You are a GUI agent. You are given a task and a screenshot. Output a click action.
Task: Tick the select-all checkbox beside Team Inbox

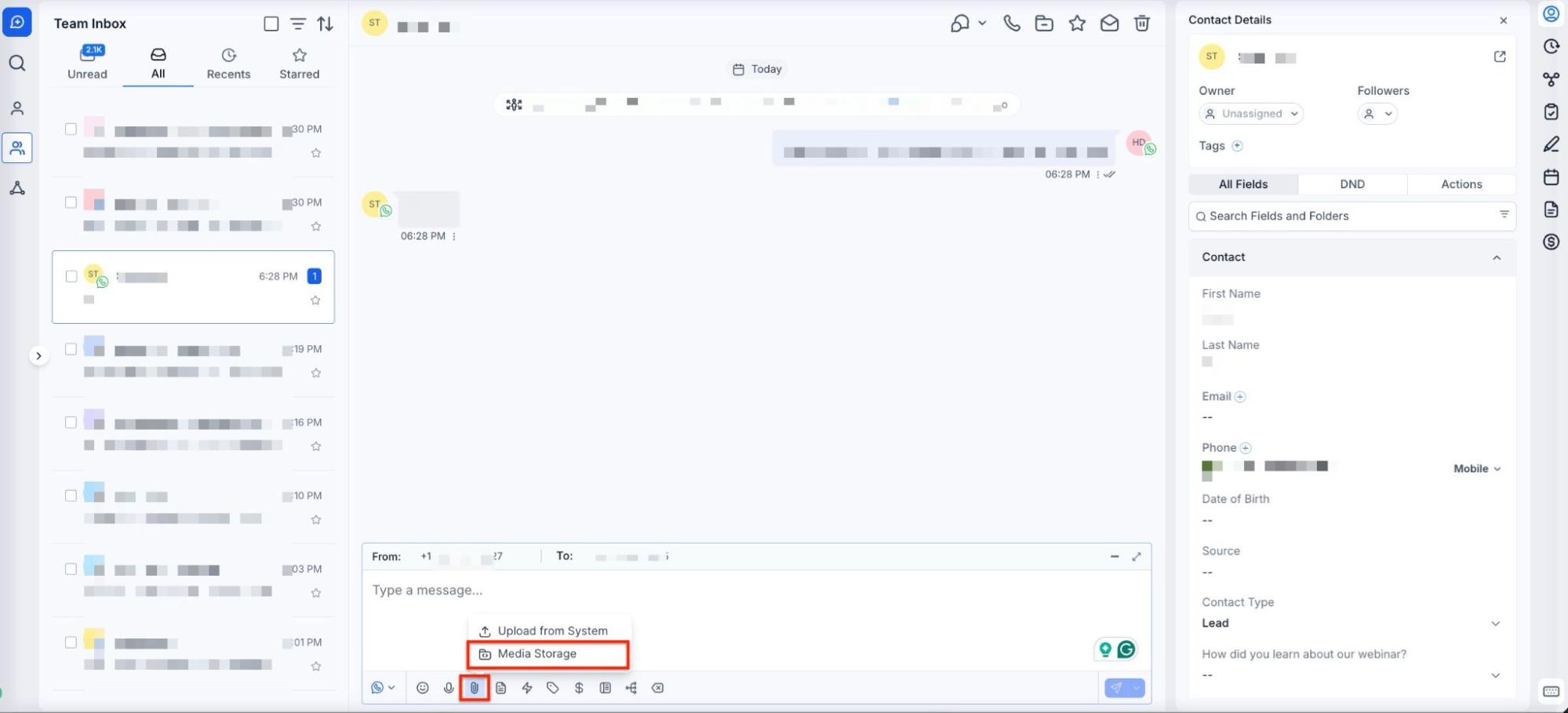271,24
